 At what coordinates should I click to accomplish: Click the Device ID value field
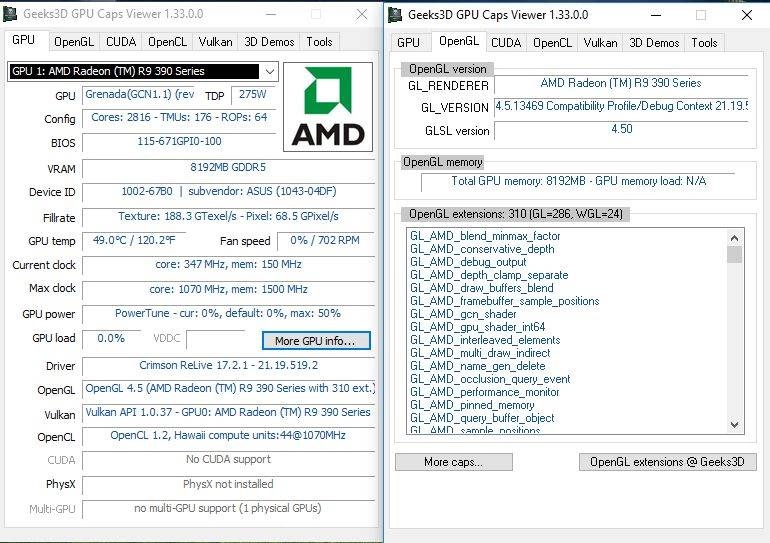pos(228,192)
